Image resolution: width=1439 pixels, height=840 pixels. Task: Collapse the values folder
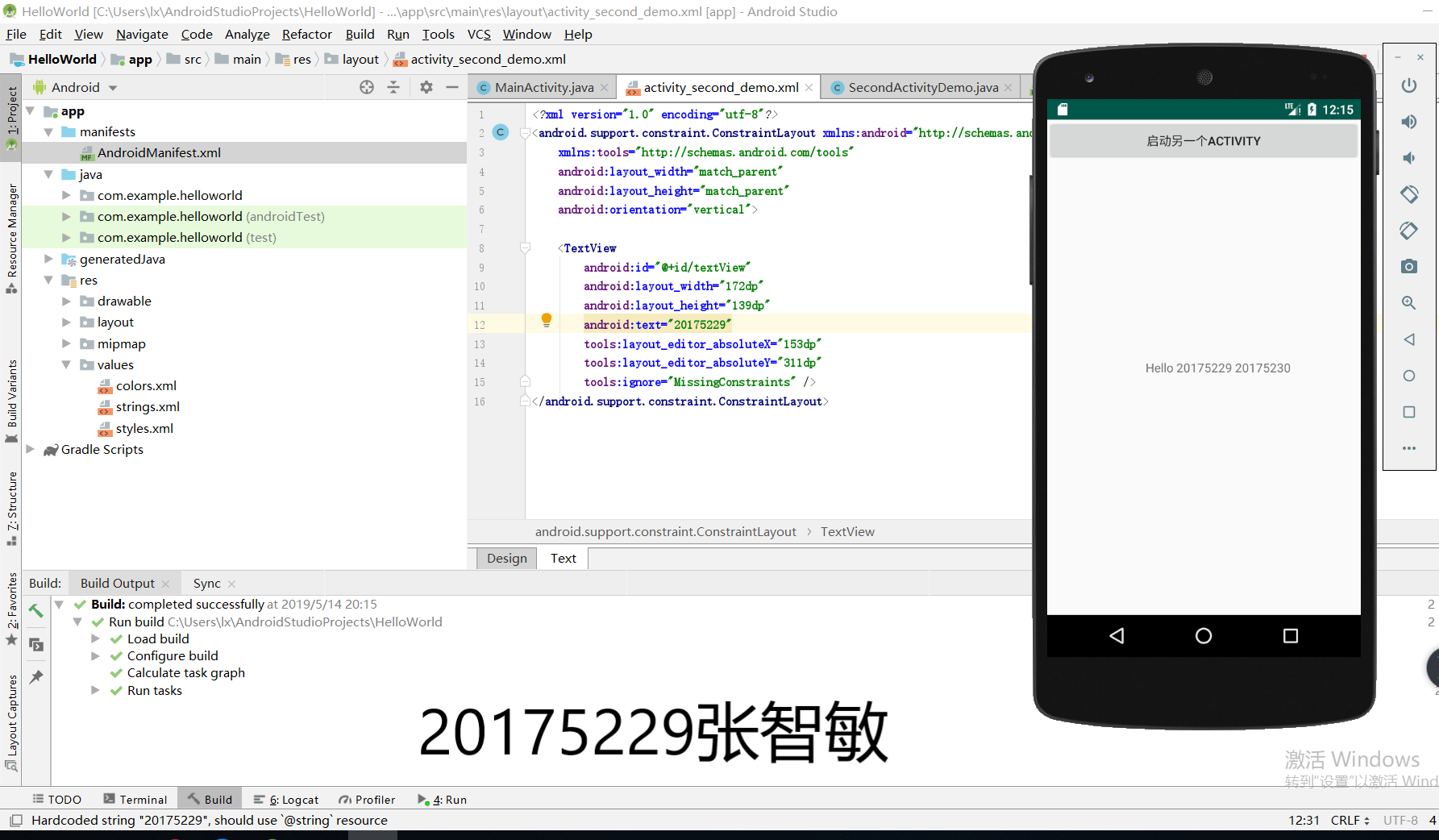click(x=66, y=364)
